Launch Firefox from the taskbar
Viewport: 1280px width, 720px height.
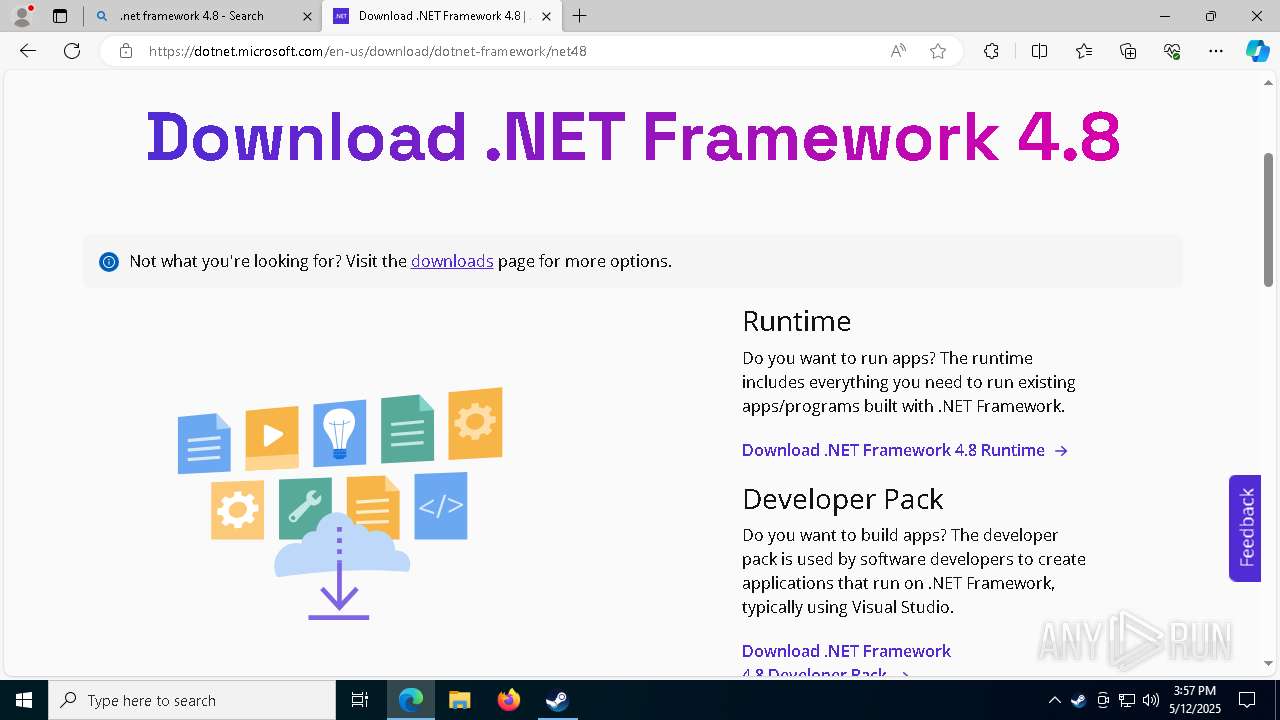(x=509, y=700)
